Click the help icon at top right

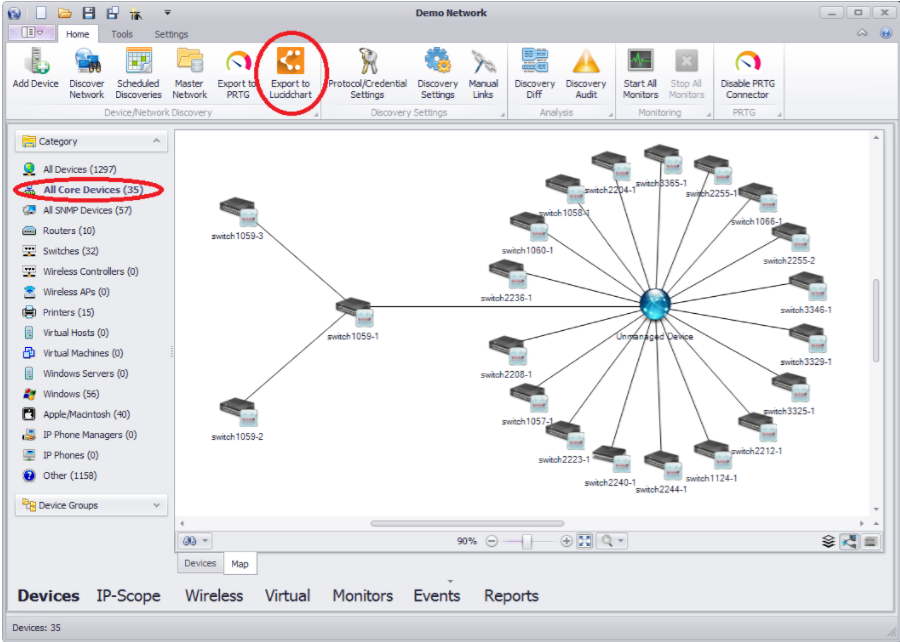click(x=886, y=33)
